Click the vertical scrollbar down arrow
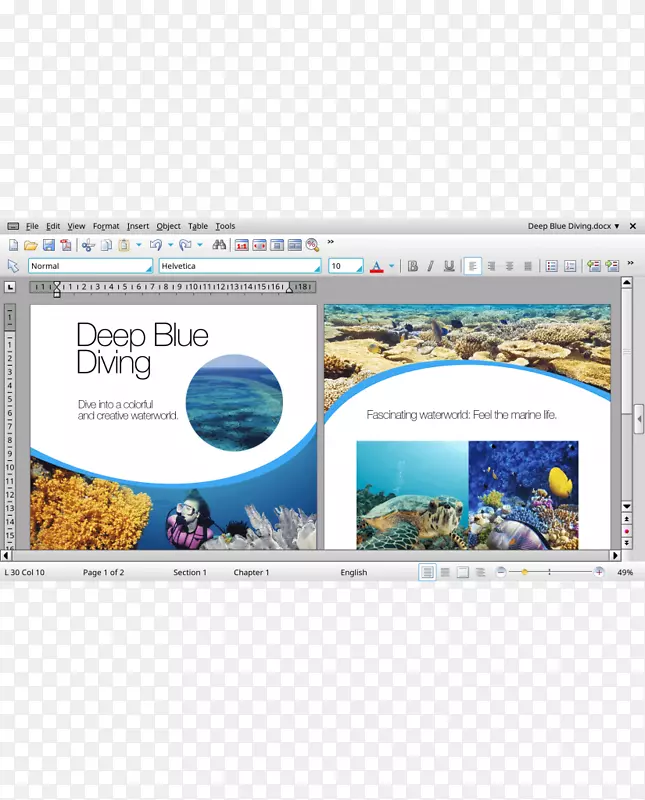 tap(627, 507)
